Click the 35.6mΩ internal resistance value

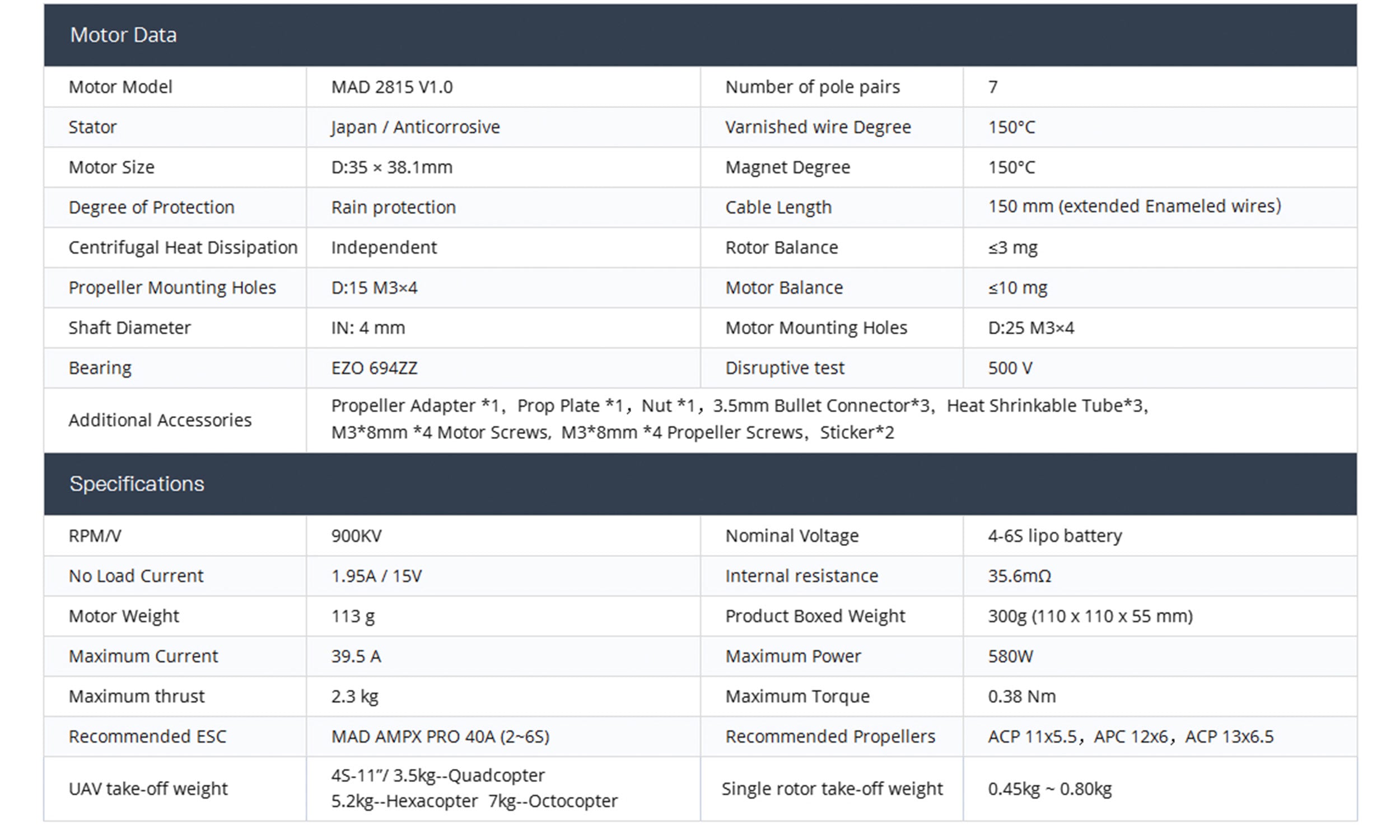pos(1019,576)
